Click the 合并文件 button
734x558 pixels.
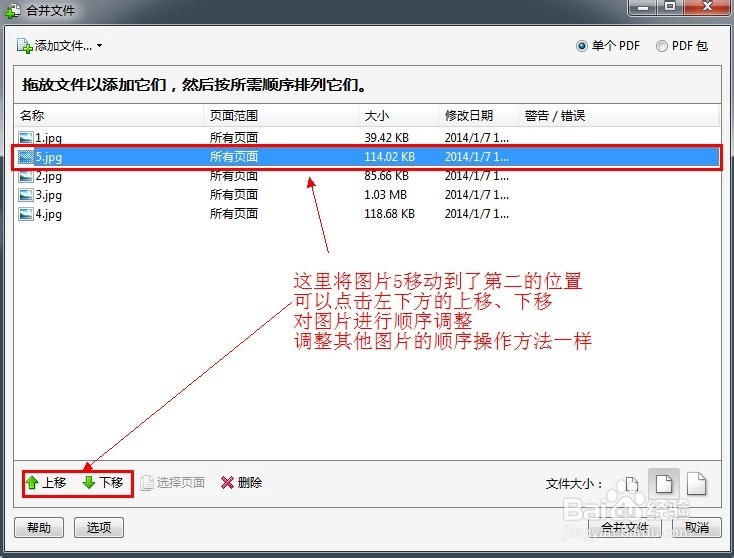click(624, 528)
